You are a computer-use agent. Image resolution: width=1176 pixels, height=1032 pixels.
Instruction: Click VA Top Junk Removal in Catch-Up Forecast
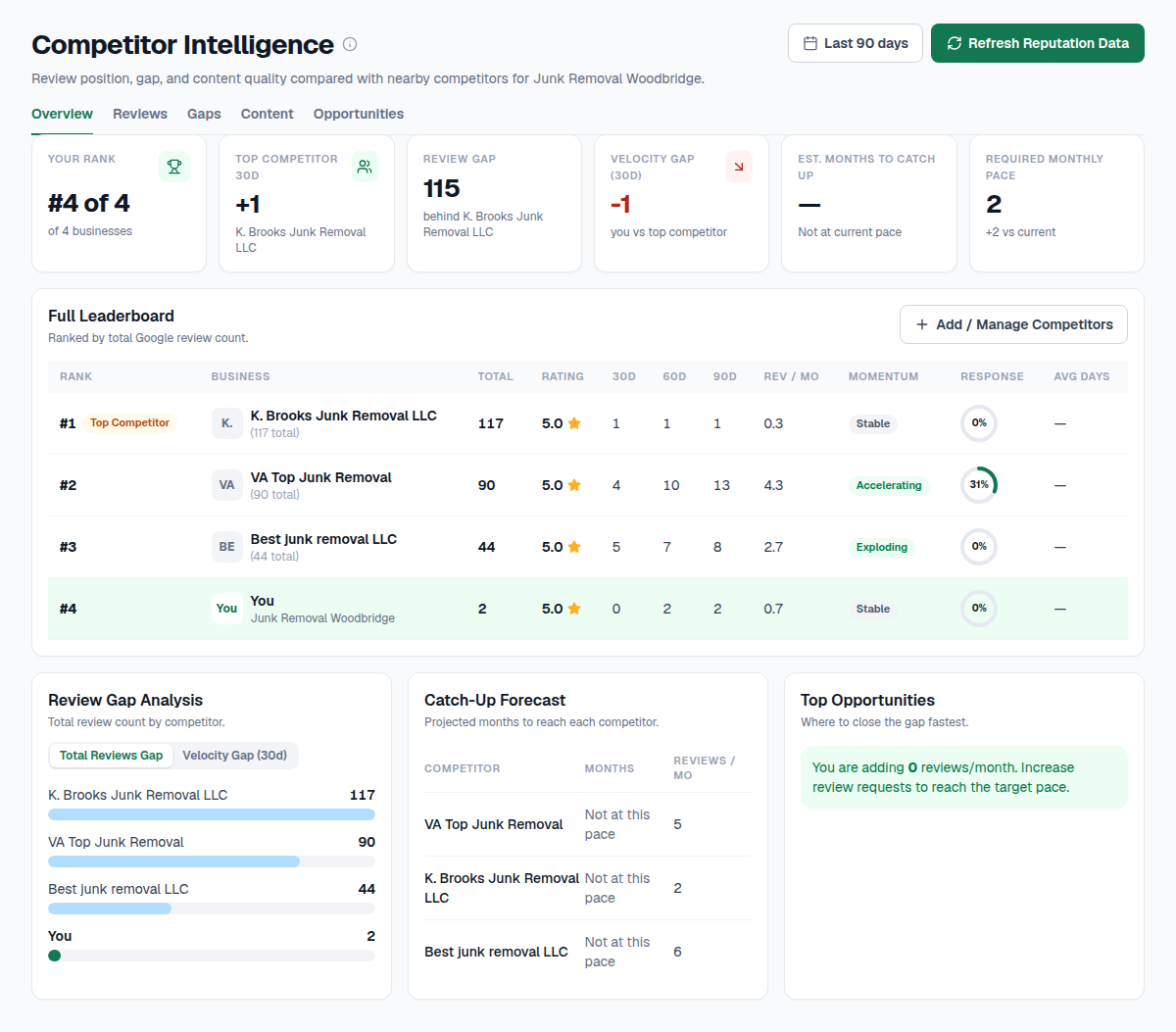pos(494,824)
